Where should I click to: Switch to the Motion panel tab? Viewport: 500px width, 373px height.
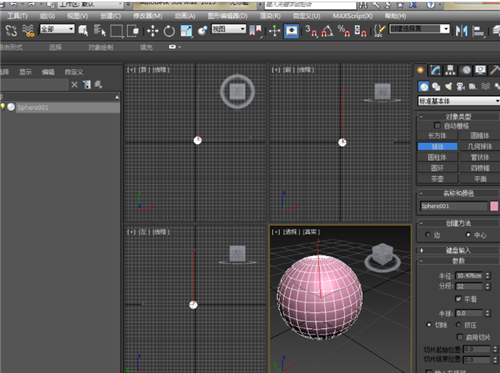coord(466,70)
